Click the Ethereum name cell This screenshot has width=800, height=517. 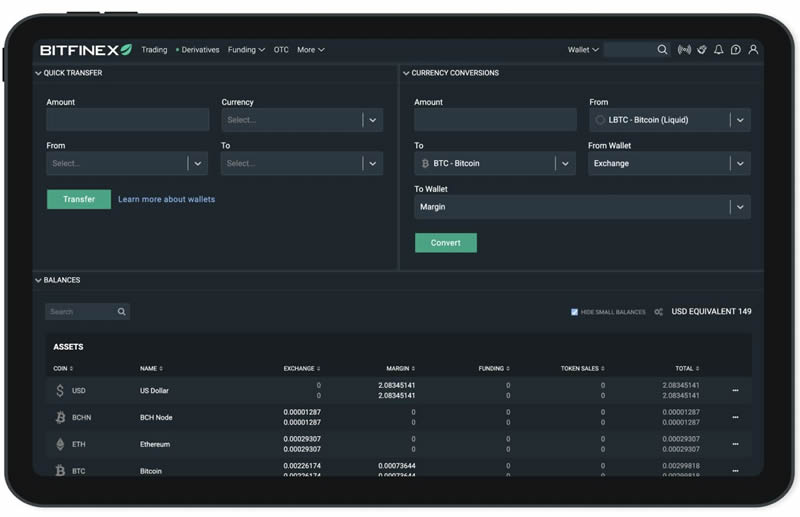(155, 444)
